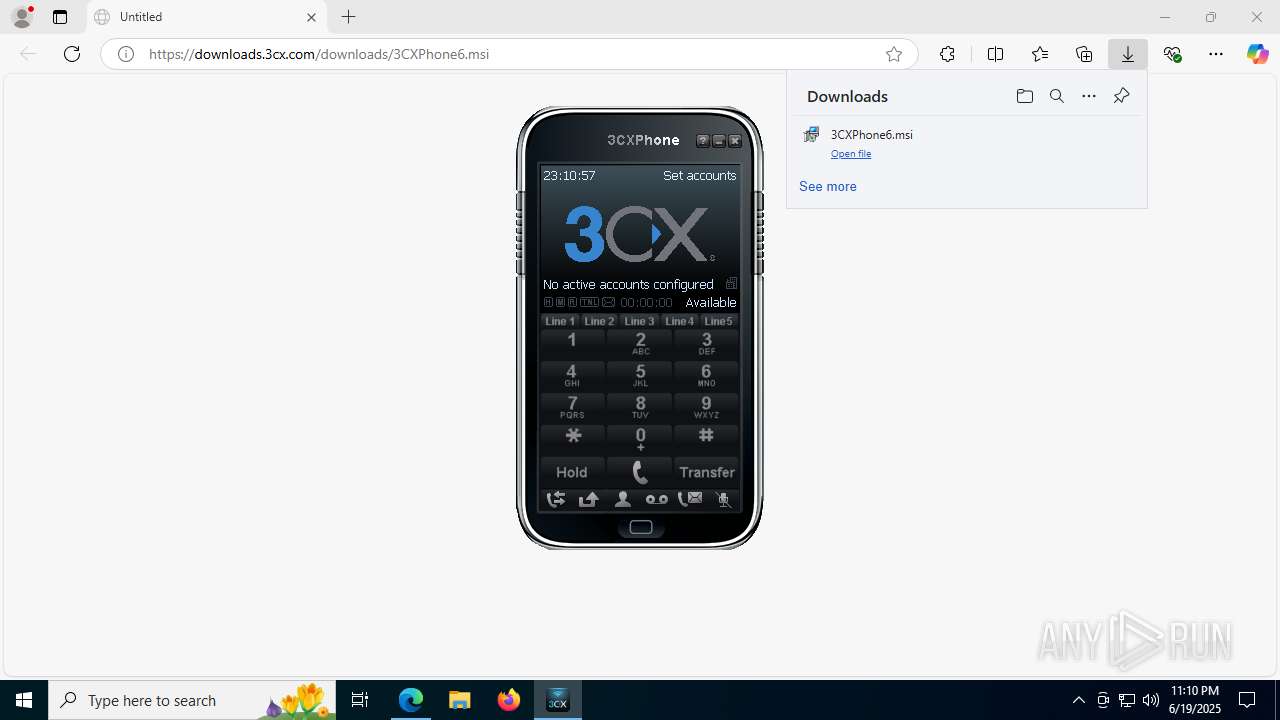Image resolution: width=1280 pixels, height=720 pixels.
Task: Click the Hold button
Action: tap(572, 472)
